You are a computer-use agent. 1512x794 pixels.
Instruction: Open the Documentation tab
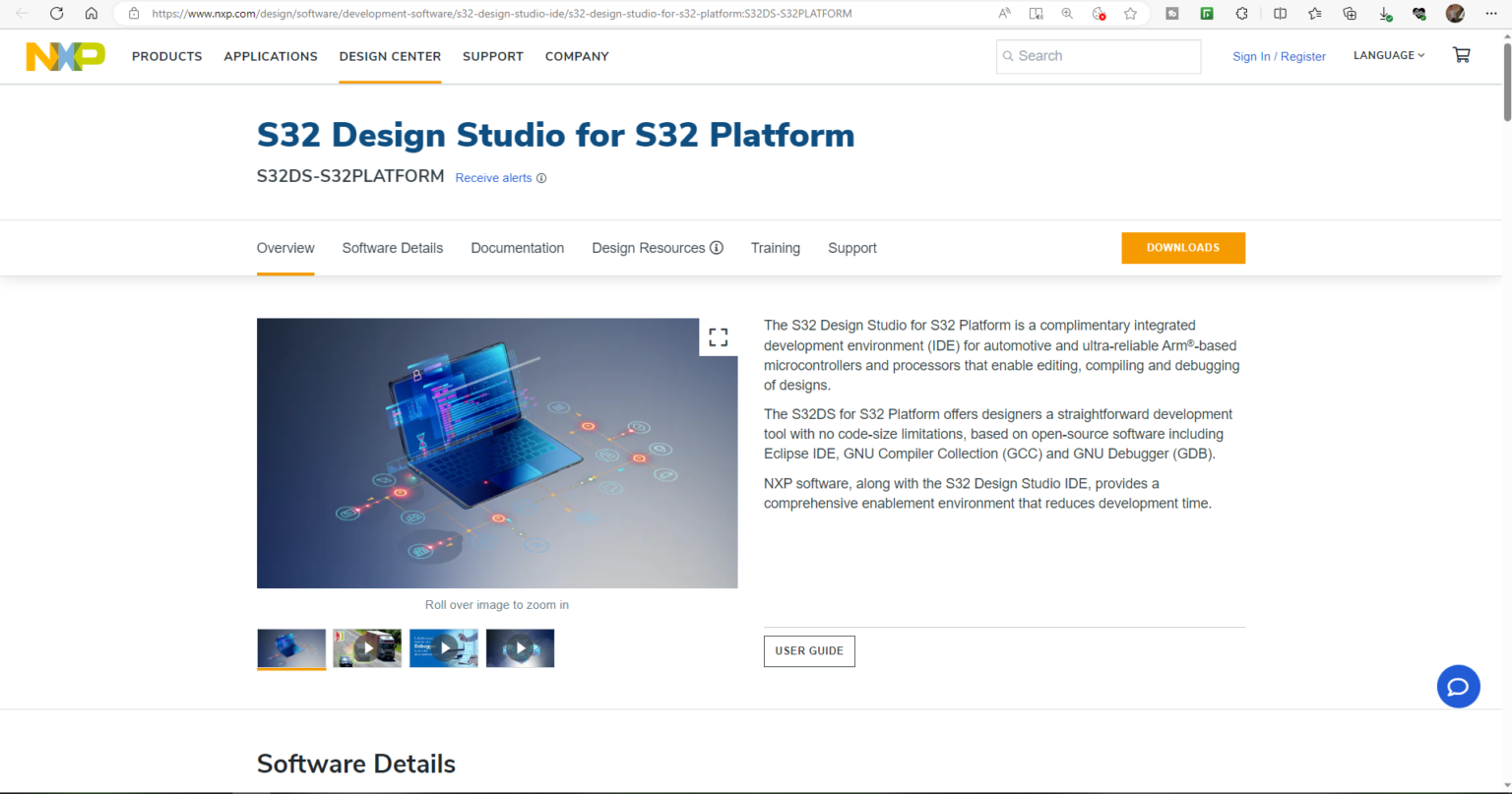(517, 248)
